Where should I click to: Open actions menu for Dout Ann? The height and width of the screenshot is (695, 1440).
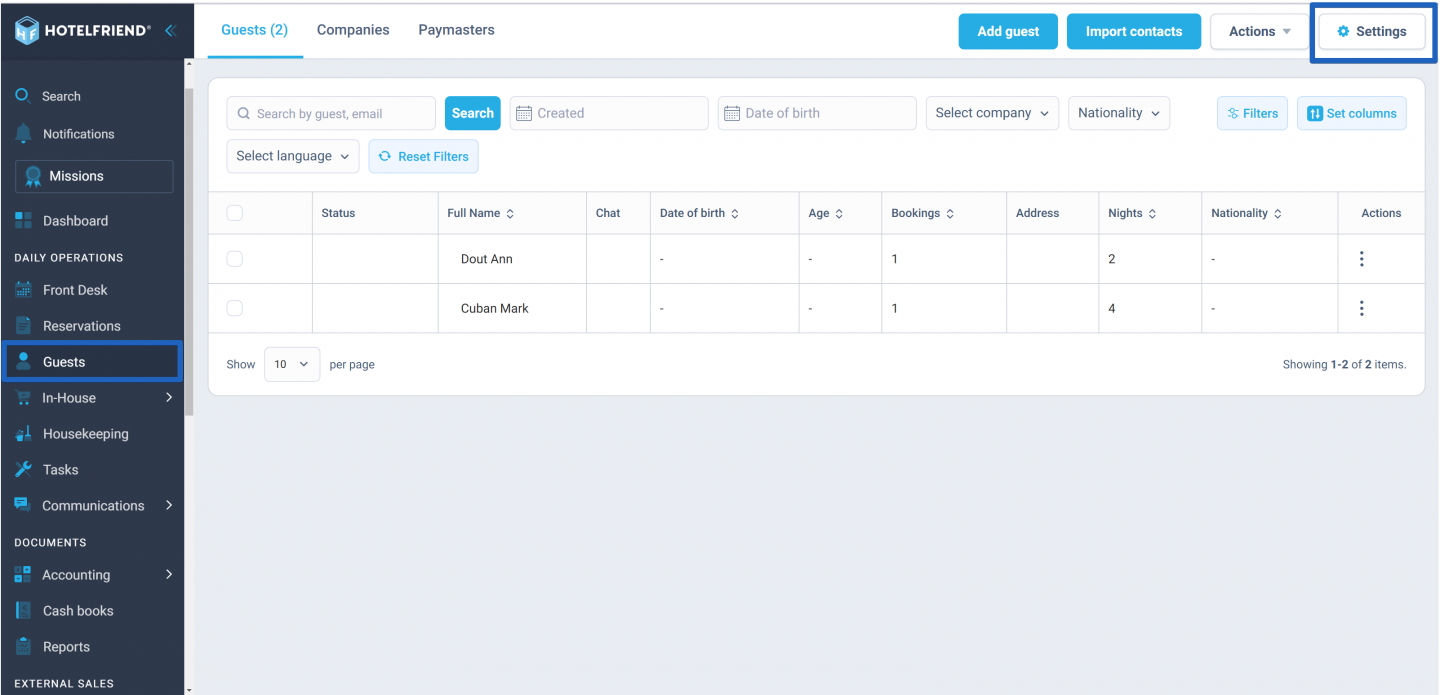coord(1361,259)
